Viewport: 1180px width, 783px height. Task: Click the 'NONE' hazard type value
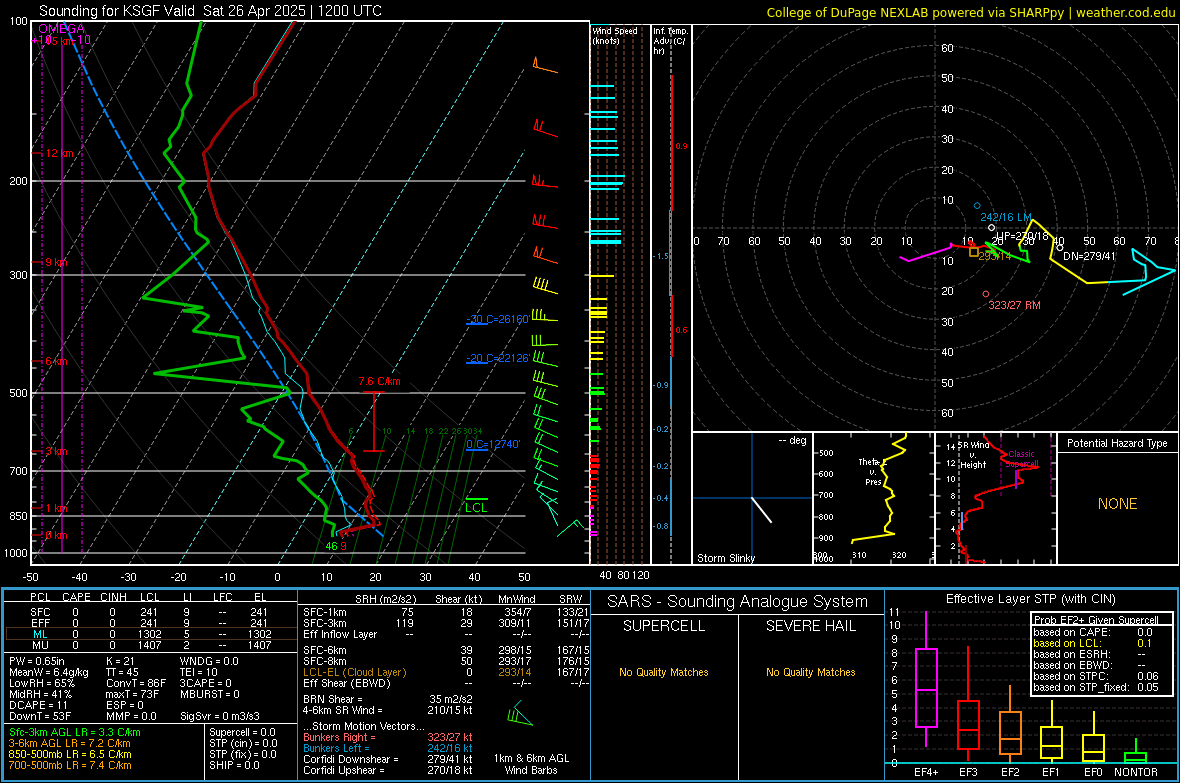tap(1117, 504)
